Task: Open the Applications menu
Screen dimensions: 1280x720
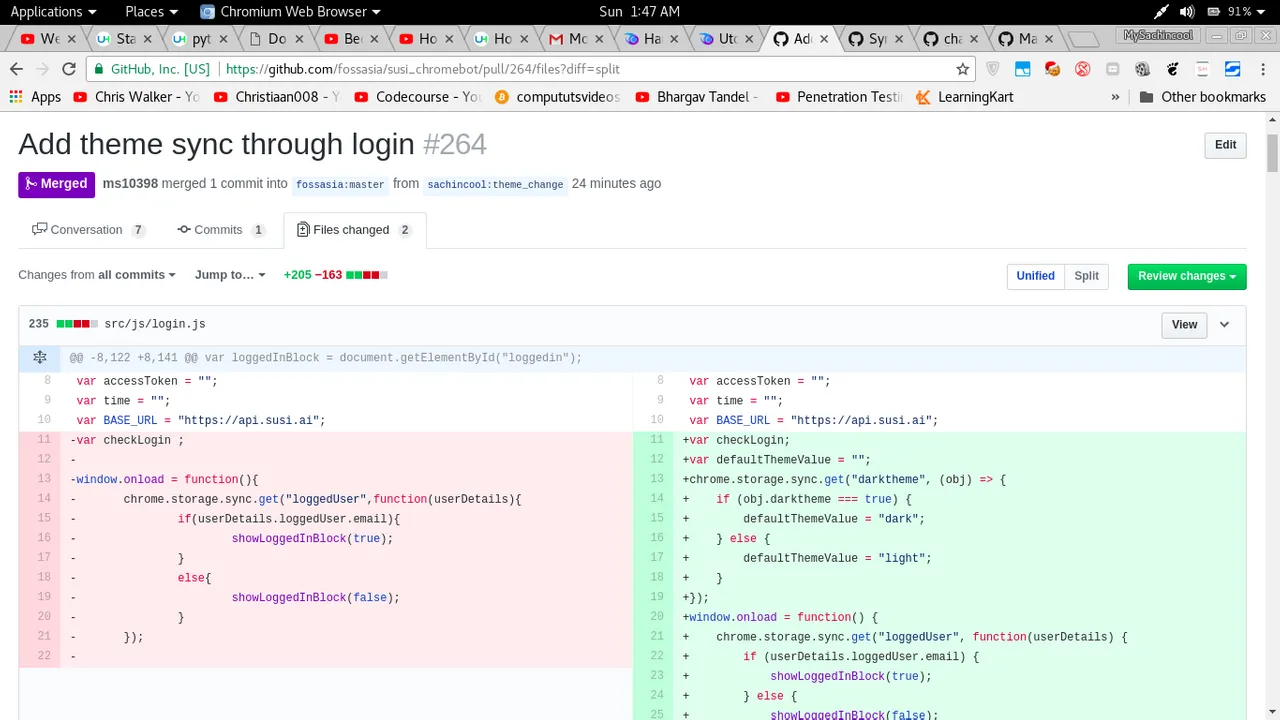Action: click(54, 12)
